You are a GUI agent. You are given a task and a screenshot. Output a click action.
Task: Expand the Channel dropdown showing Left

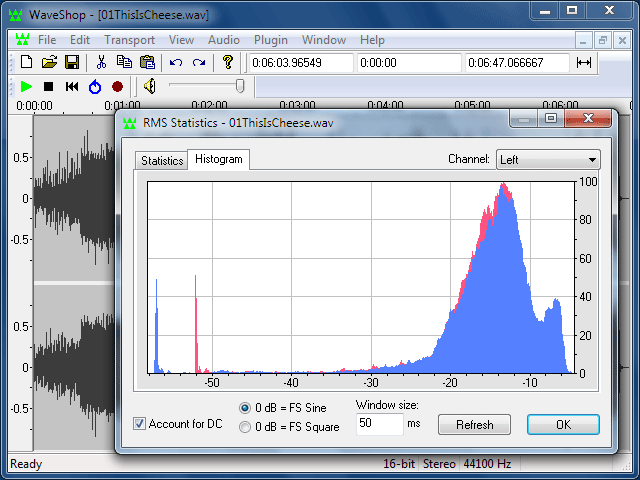click(x=548, y=160)
